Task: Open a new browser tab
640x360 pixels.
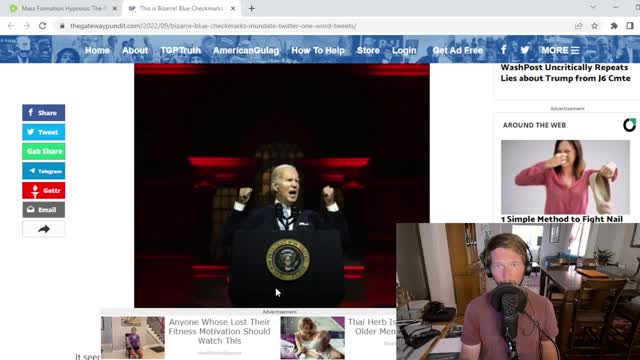Action: [x=251, y=8]
